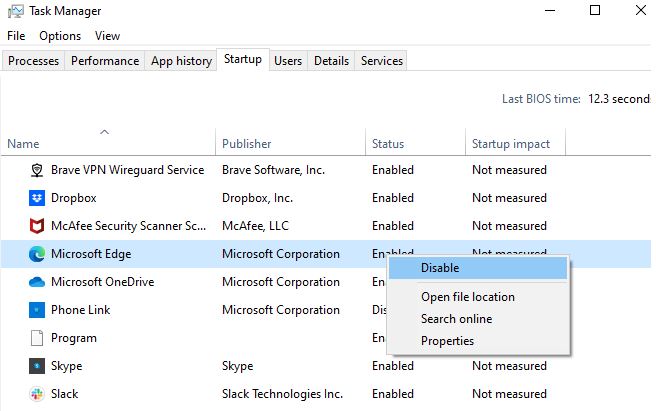Image resolution: width=656 pixels, height=411 pixels.
Task: Click Microsoft Corporation in the OneDrive row
Action: pos(281,282)
